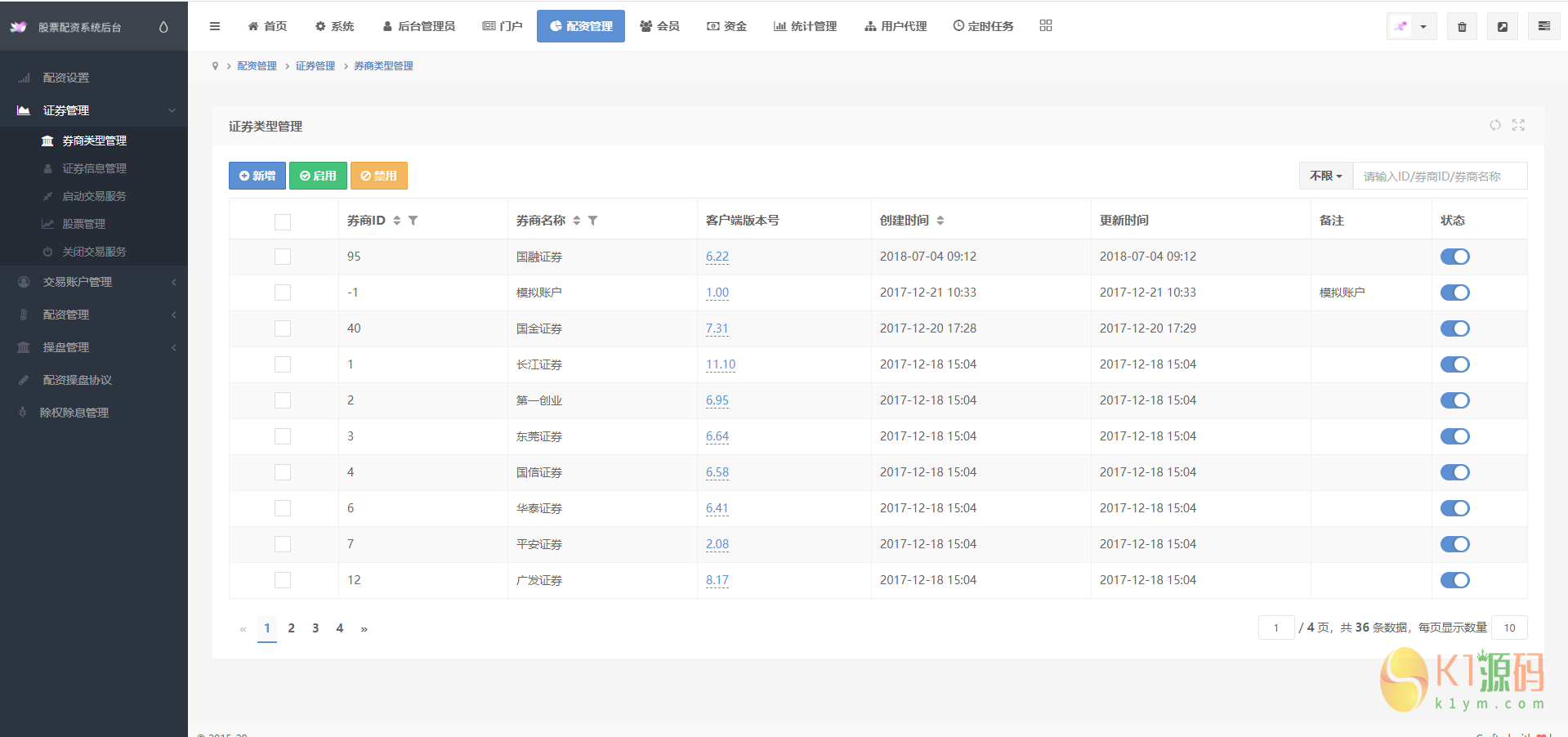Screen dimensions: 1568x737
Task: Click the filter icon beside 券商ID
Action: pos(413,221)
